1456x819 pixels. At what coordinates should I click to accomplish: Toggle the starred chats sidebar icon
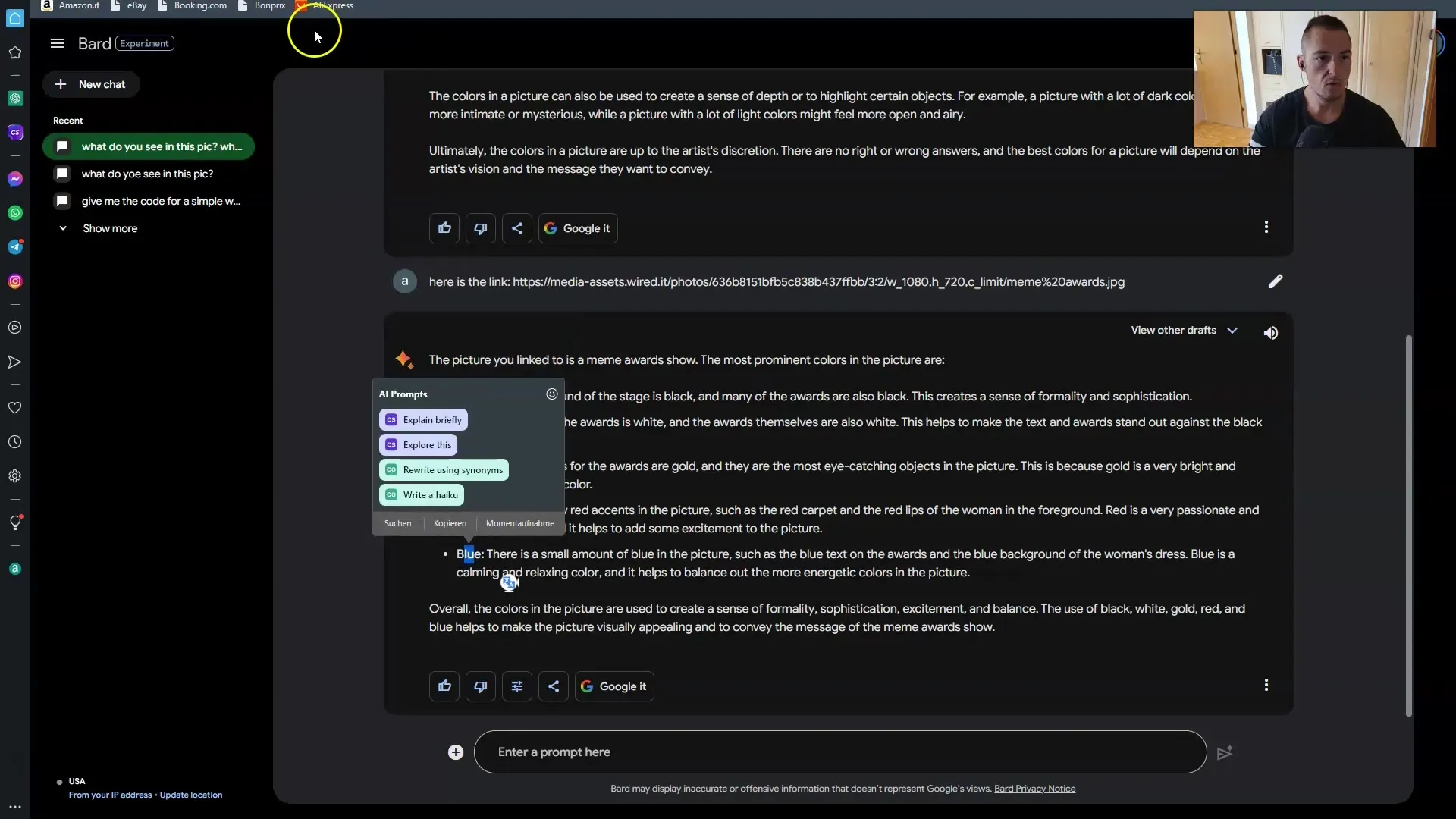point(15,52)
